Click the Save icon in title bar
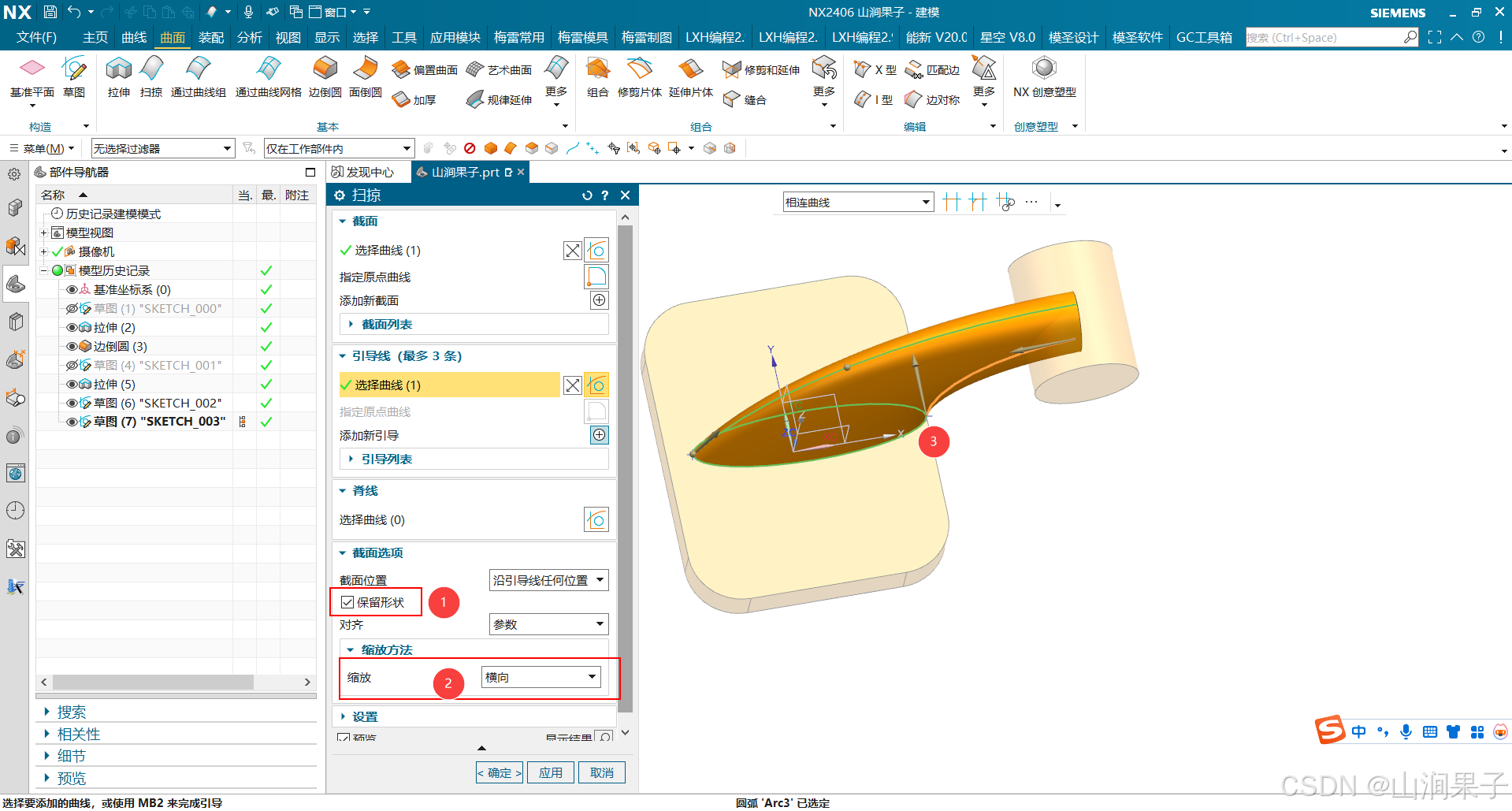1512x811 pixels. (x=50, y=12)
